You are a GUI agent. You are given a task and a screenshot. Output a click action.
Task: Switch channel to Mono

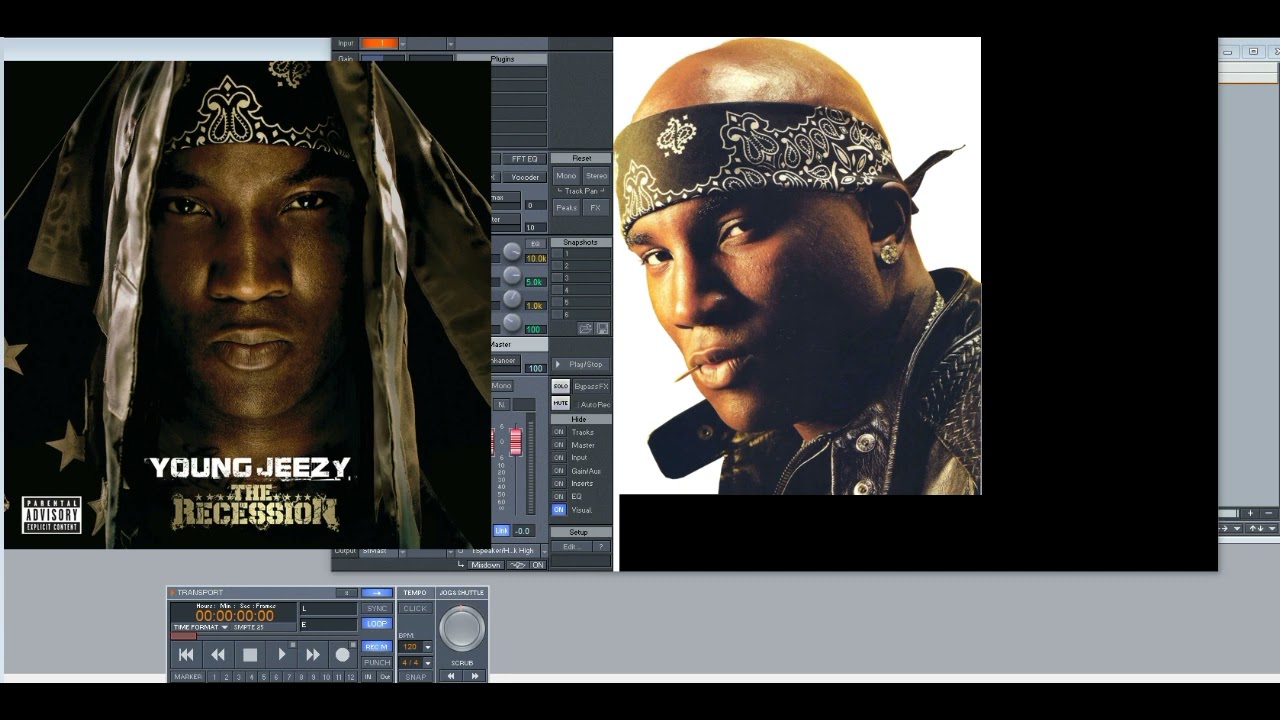pyautogui.click(x=566, y=176)
